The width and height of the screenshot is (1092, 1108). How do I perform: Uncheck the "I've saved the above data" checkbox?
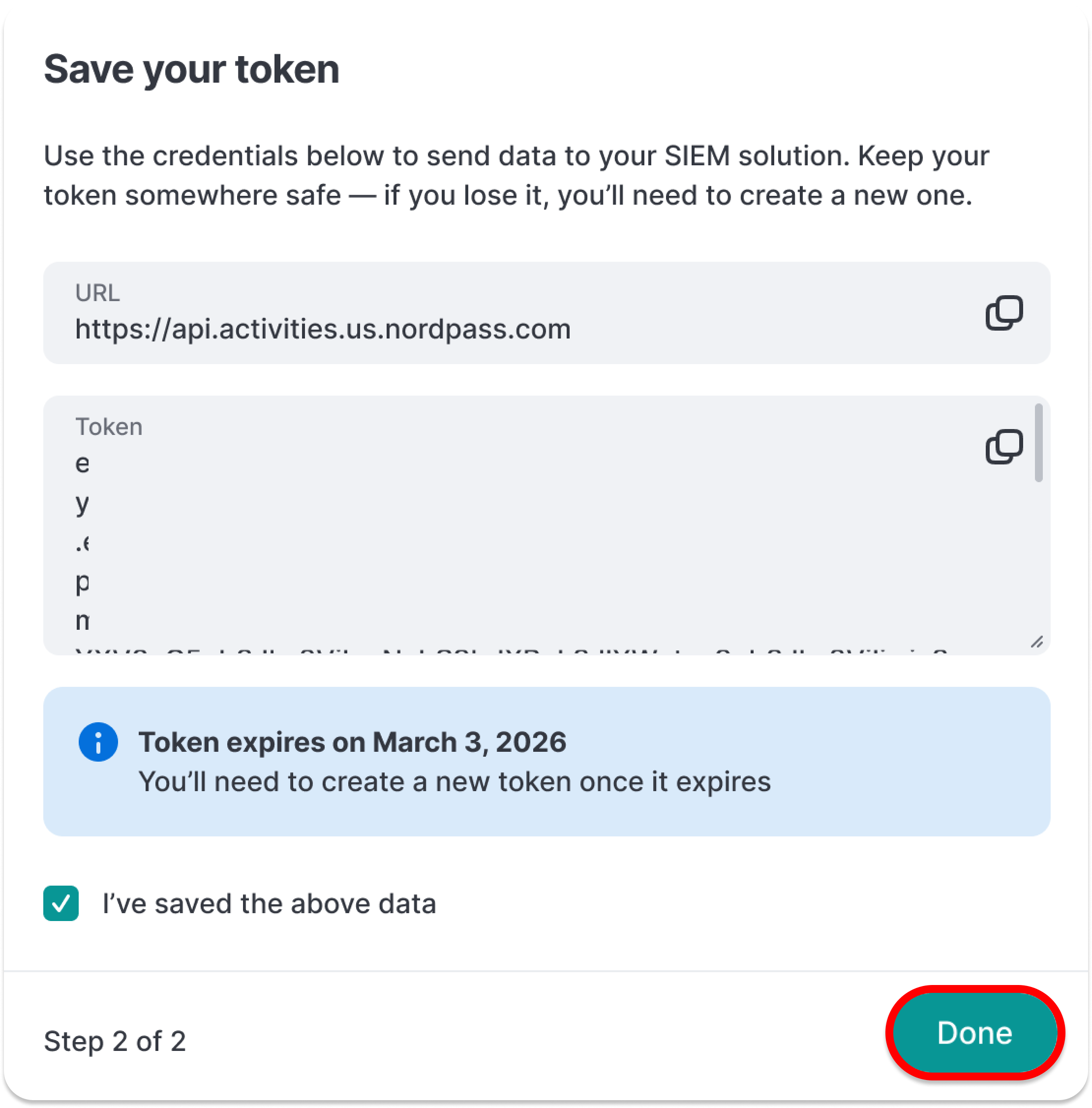coord(61,904)
